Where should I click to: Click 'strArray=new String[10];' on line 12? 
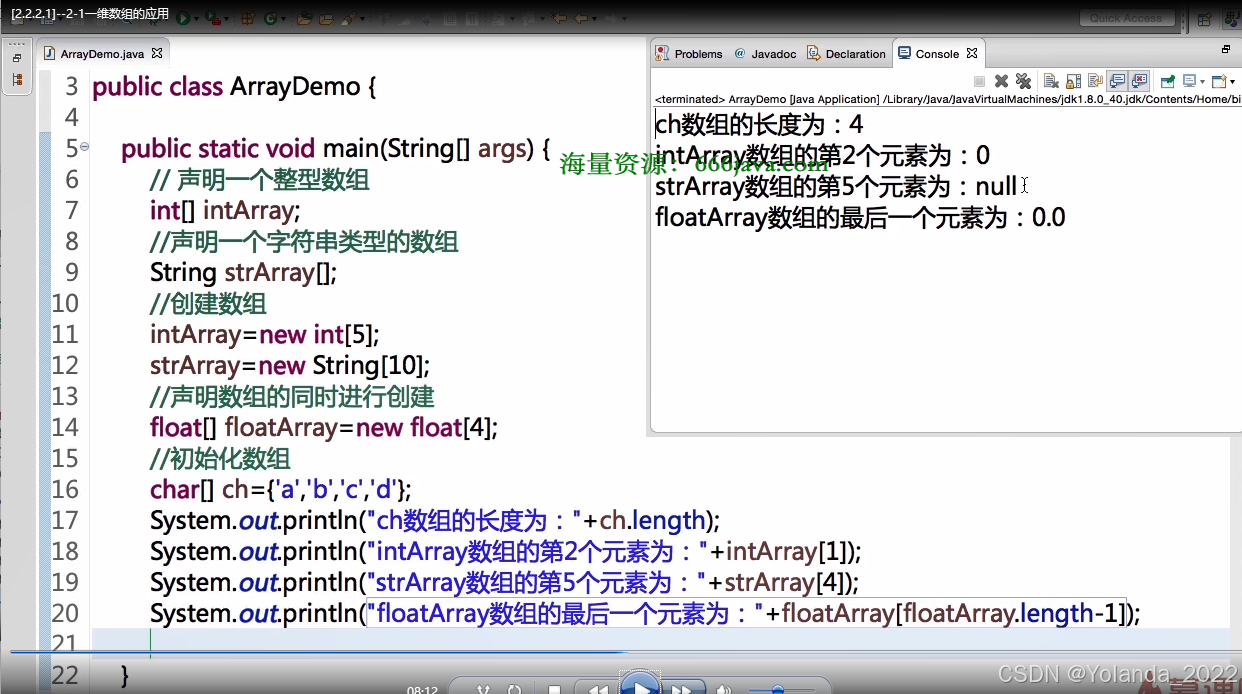(290, 365)
